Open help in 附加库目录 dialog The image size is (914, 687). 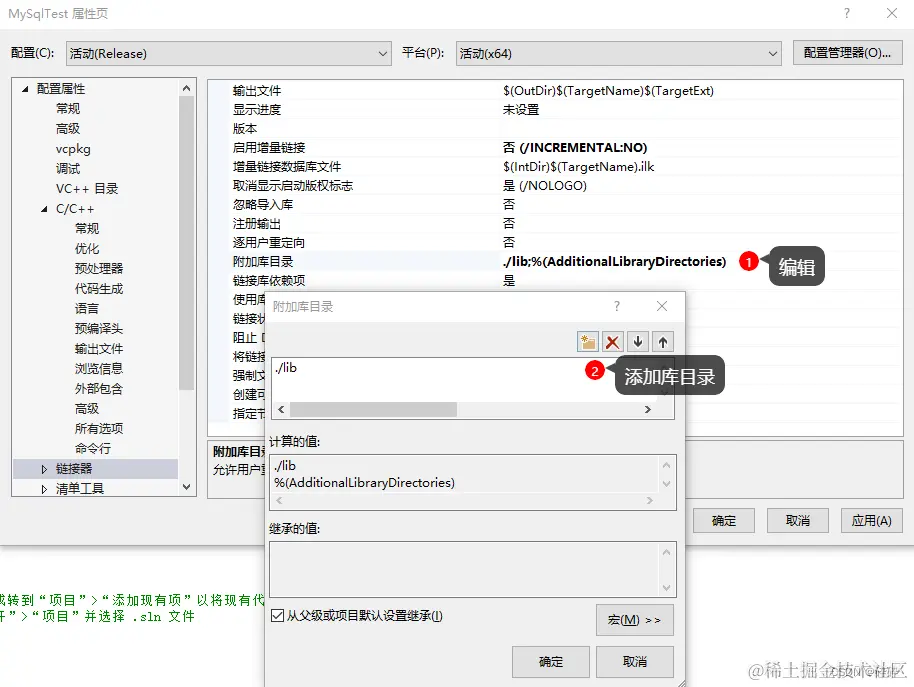(x=617, y=306)
